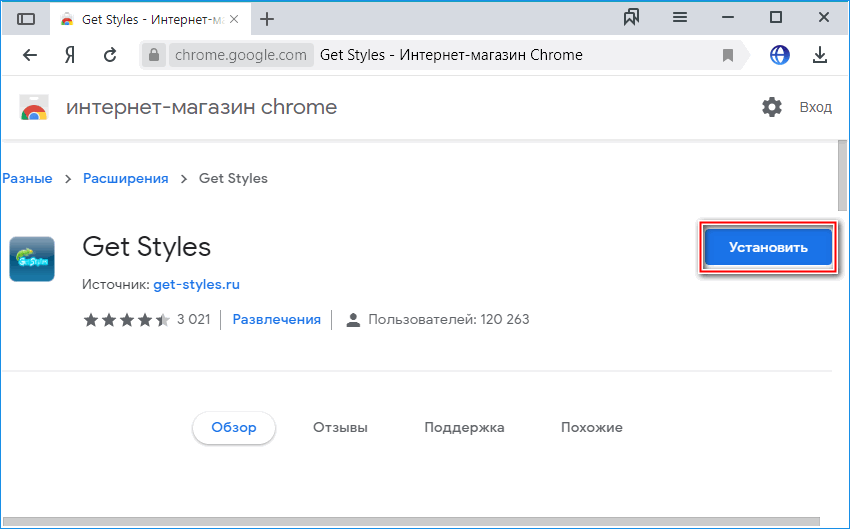Viewport: 850px width, 529px height.
Task: Open the globe protect icon in toolbar
Action: [780, 55]
